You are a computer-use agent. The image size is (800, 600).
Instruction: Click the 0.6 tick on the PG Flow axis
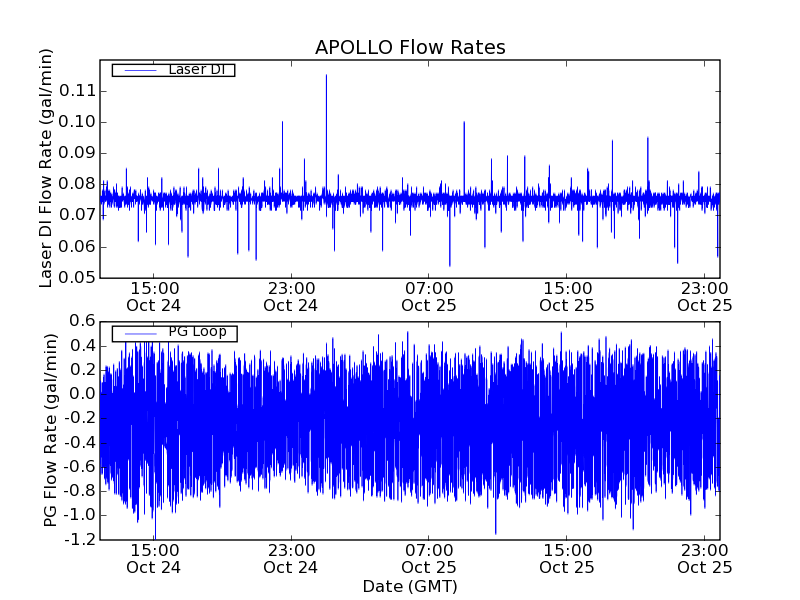83,321
